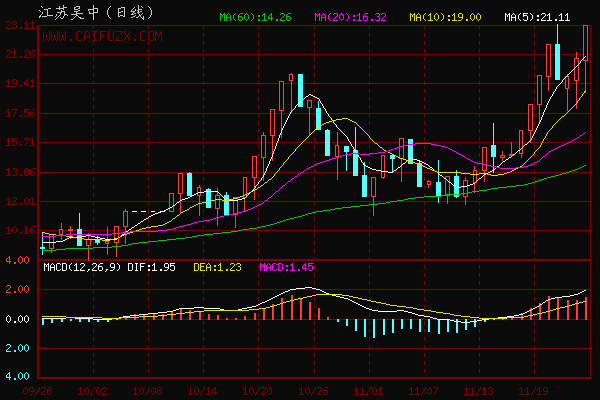Click the 10/08 date label

(x=147, y=391)
